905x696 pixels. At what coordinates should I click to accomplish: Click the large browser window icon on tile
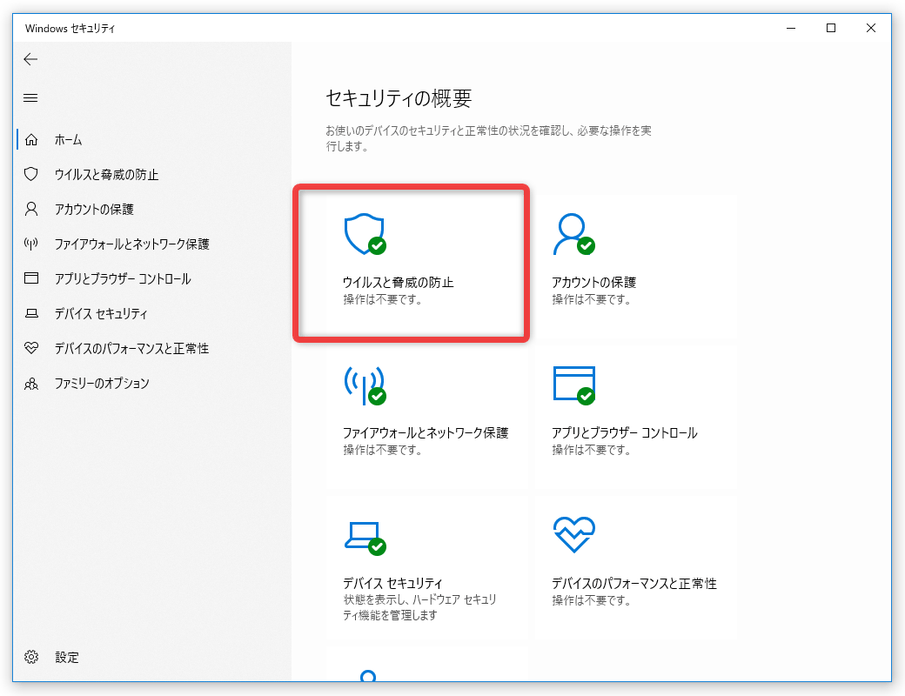coord(574,385)
